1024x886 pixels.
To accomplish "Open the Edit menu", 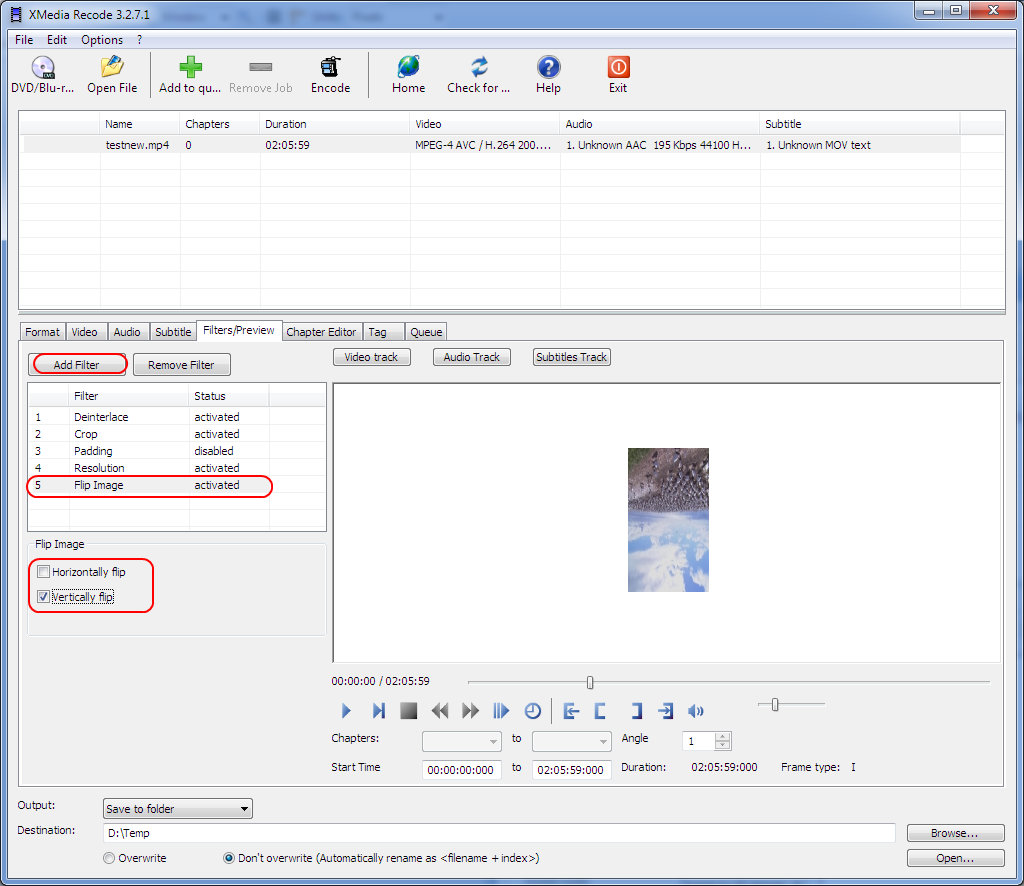I will (57, 40).
